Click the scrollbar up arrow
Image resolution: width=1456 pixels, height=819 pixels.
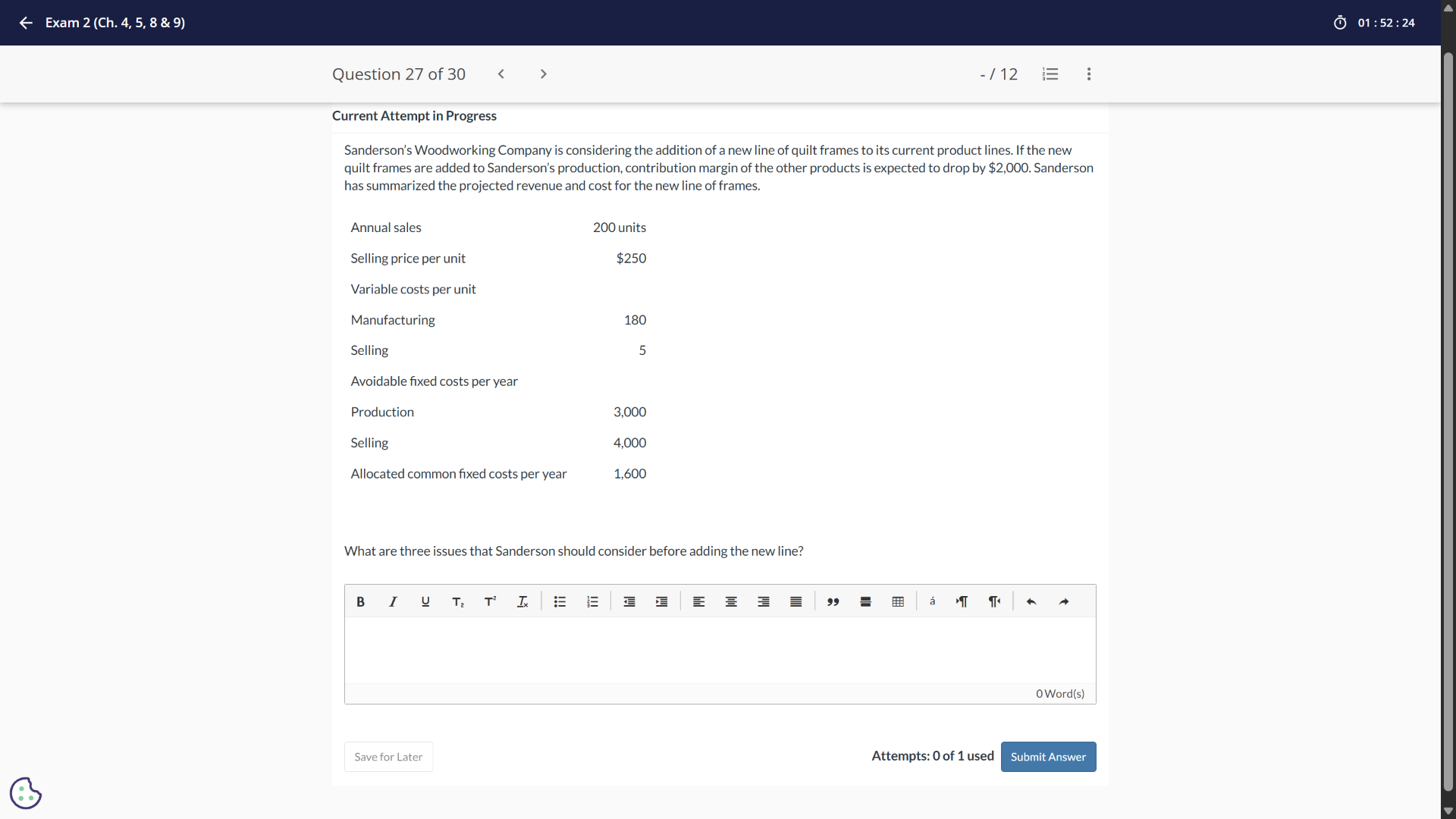(1448, 8)
